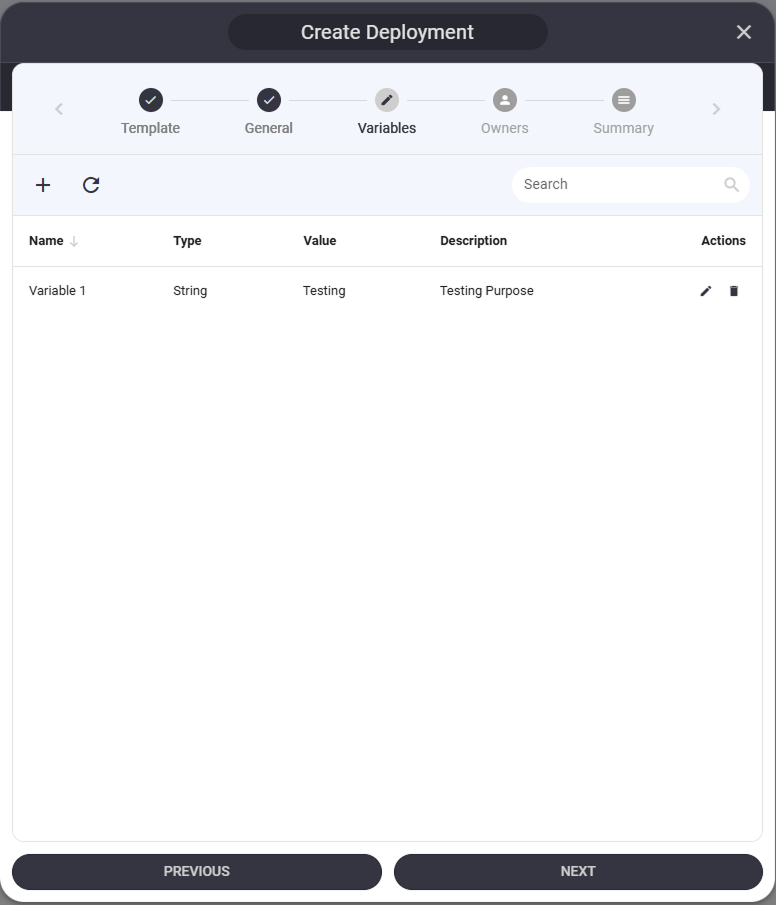The height and width of the screenshot is (905, 776).
Task: Close the Create Deployment dialog
Action: (744, 32)
